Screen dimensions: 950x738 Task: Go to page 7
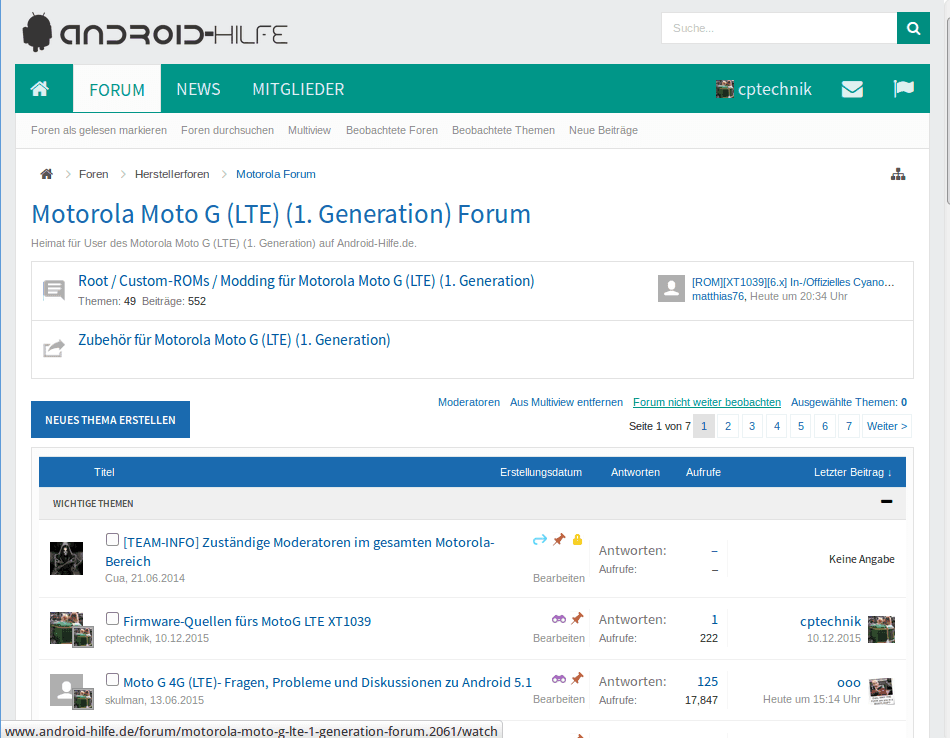click(x=849, y=426)
